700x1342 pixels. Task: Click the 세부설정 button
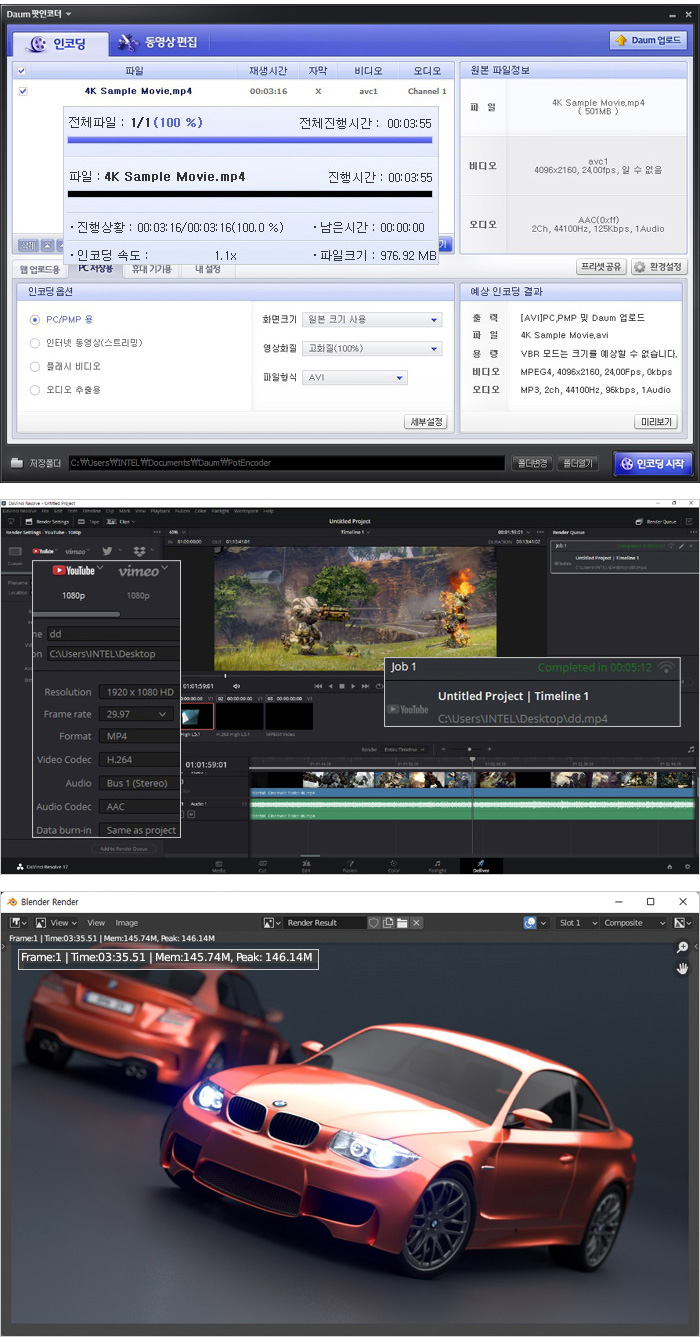tap(425, 422)
